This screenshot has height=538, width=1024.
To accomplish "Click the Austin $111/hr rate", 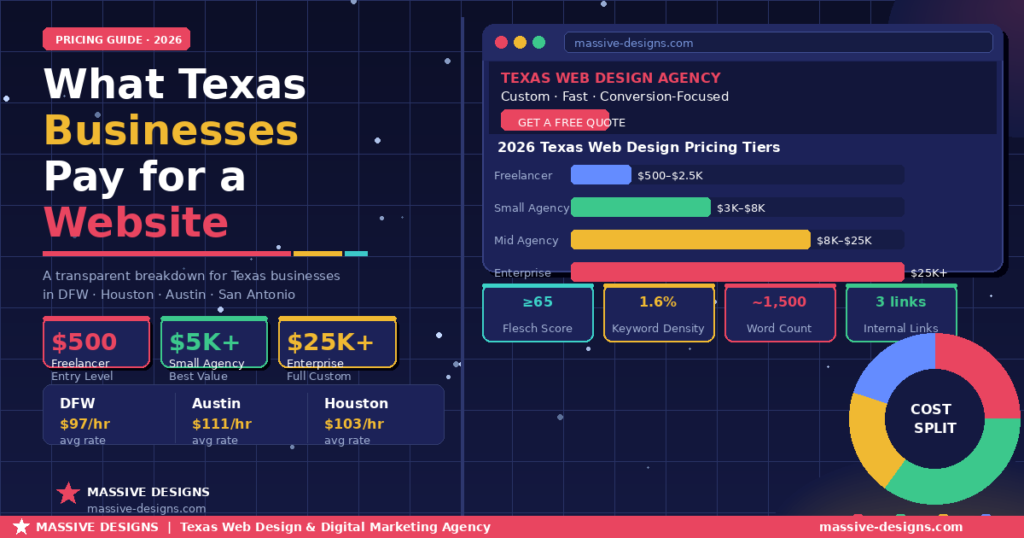I will coord(221,423).
